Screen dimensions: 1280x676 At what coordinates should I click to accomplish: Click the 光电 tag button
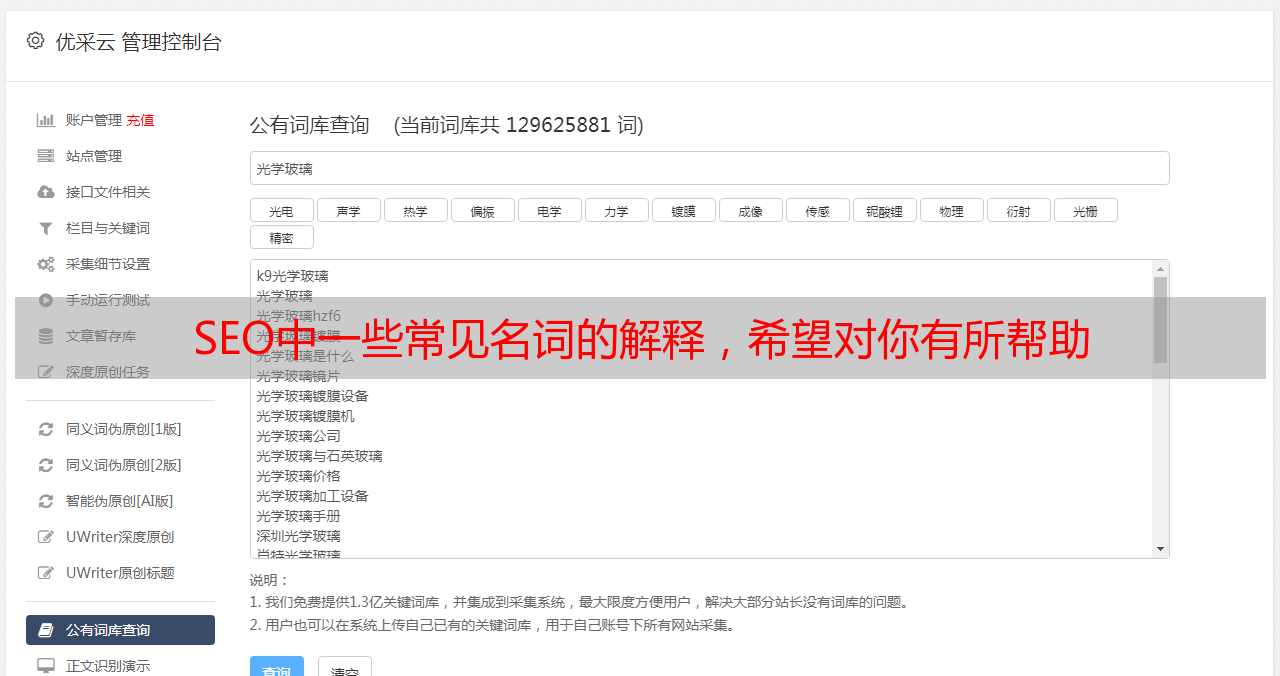281,210
